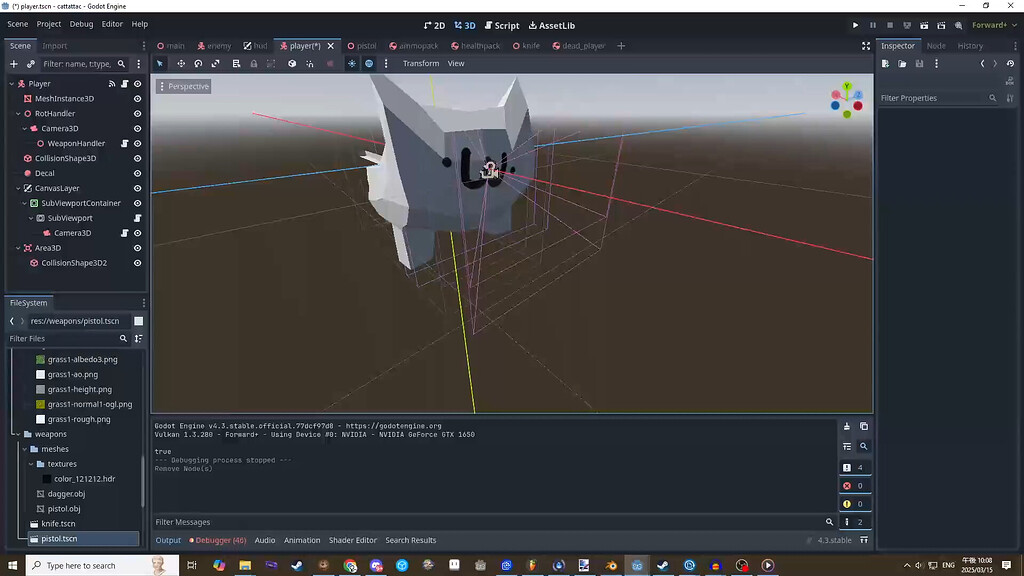
Task: Collapse the SubViewportContainer node
Action: [x=25, y=203]
